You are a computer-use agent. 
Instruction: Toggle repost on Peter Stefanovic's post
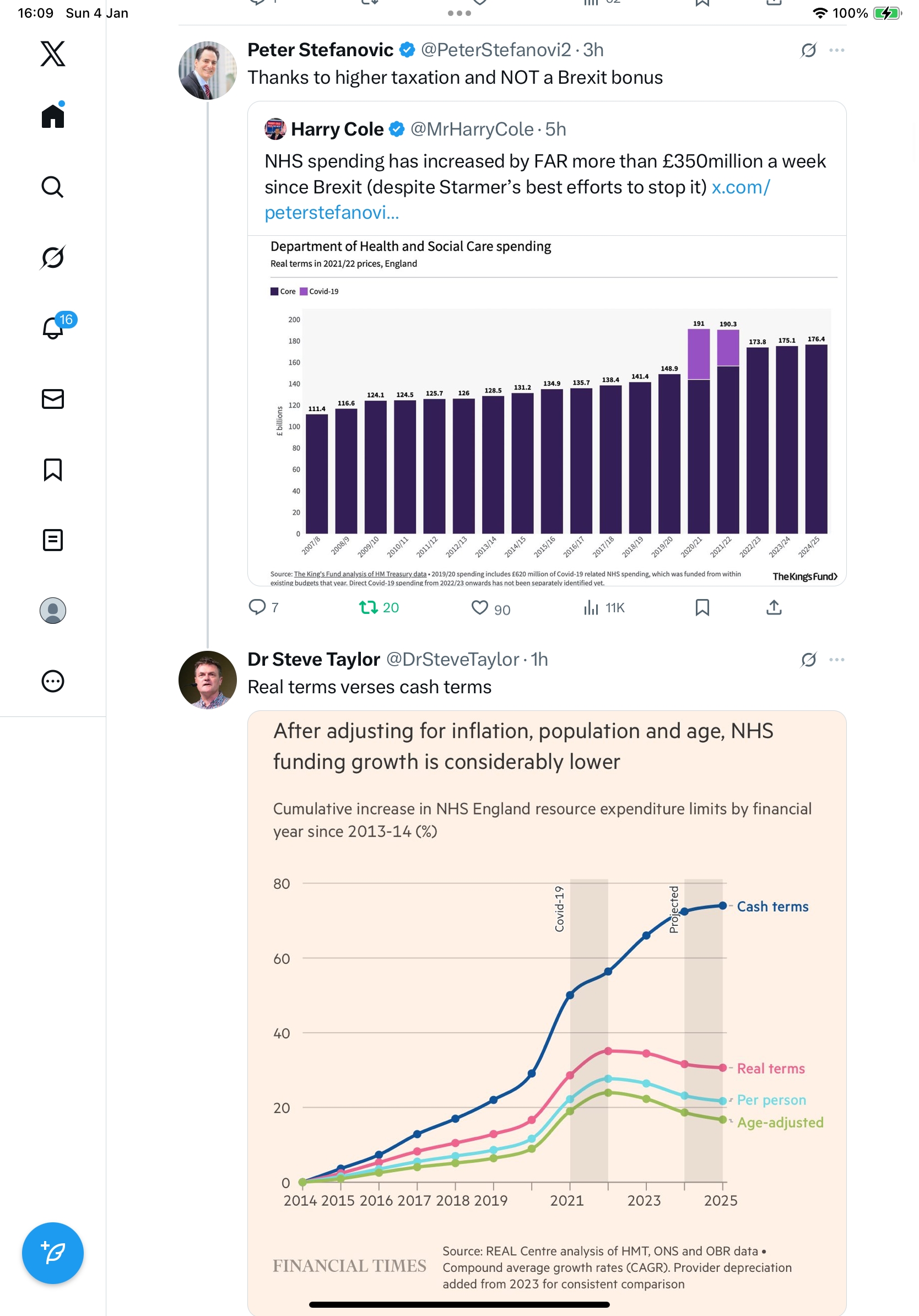point(368,607)
